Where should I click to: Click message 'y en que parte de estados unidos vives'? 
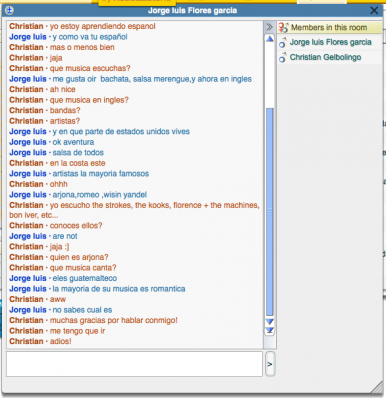121,132
